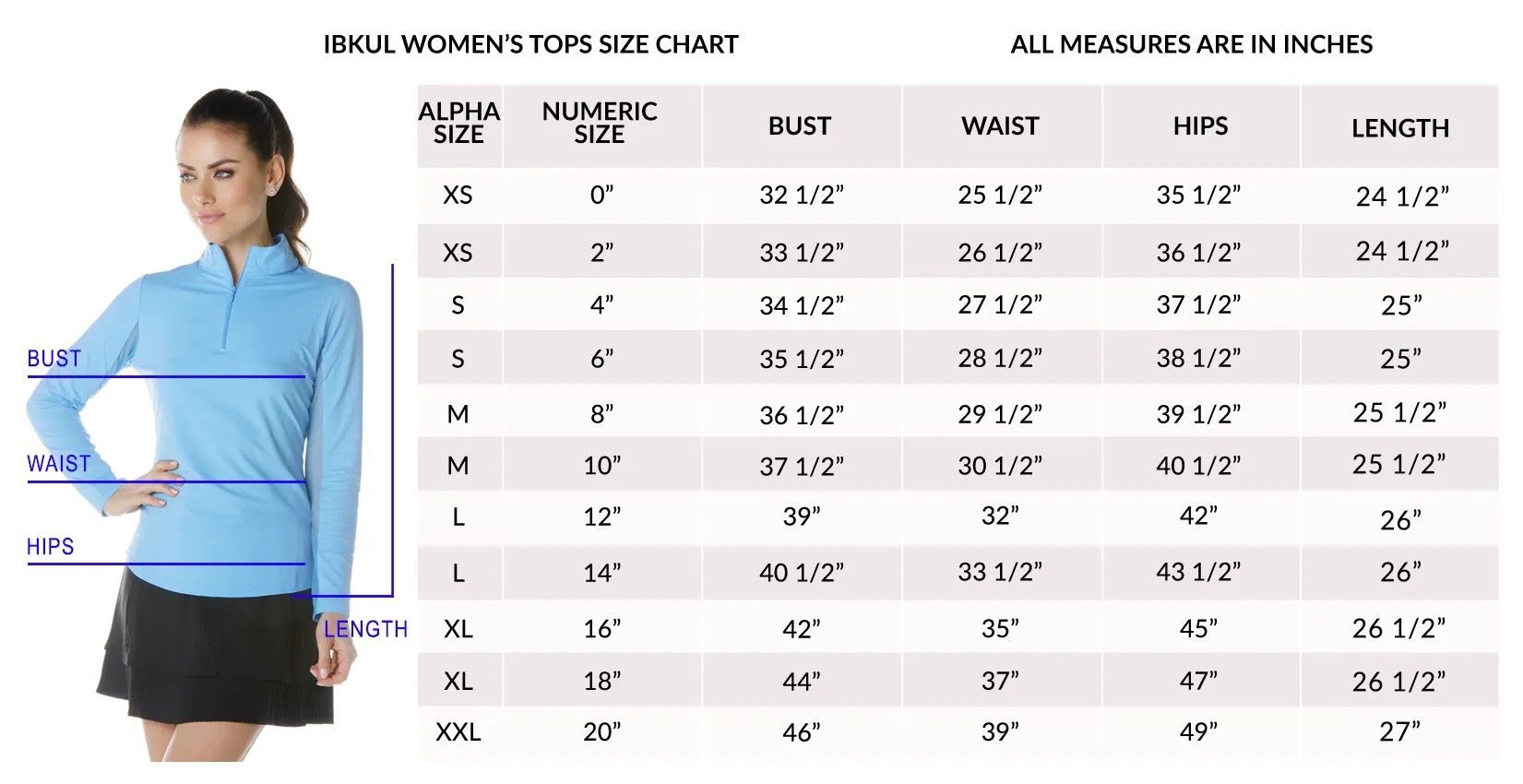
Task: Click the HIPS column header
Action: (x=1200, y=126)
